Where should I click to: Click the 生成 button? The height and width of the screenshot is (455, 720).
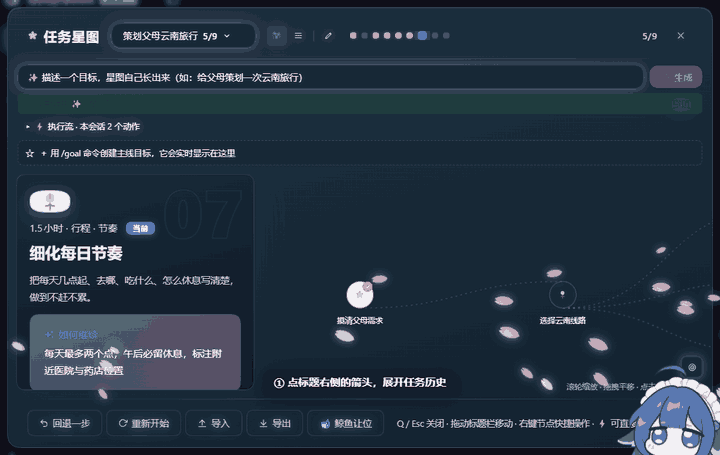[676, 77]
